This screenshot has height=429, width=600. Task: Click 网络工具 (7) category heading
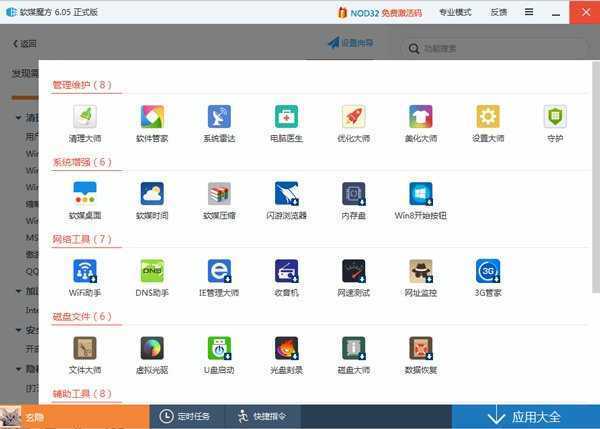click(82, 240)
